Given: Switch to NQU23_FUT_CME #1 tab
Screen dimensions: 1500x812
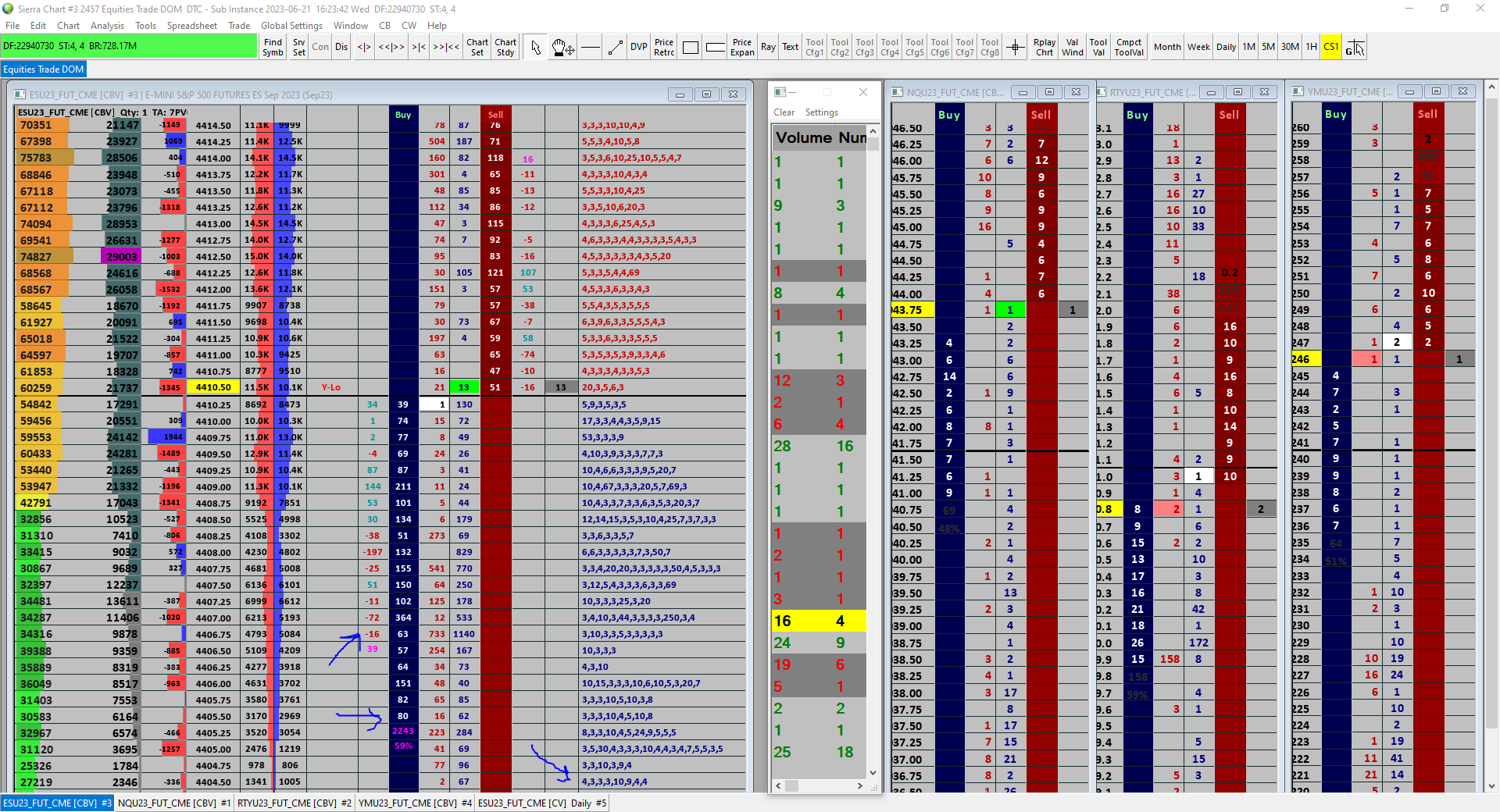Looking at the screenshot, I should 174,803.
